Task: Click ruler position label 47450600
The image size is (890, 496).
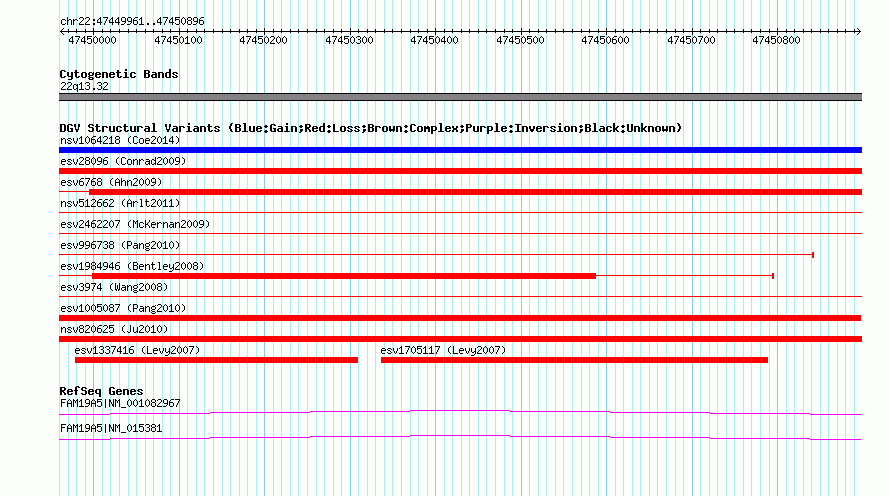Action: (x=605, y=40)
